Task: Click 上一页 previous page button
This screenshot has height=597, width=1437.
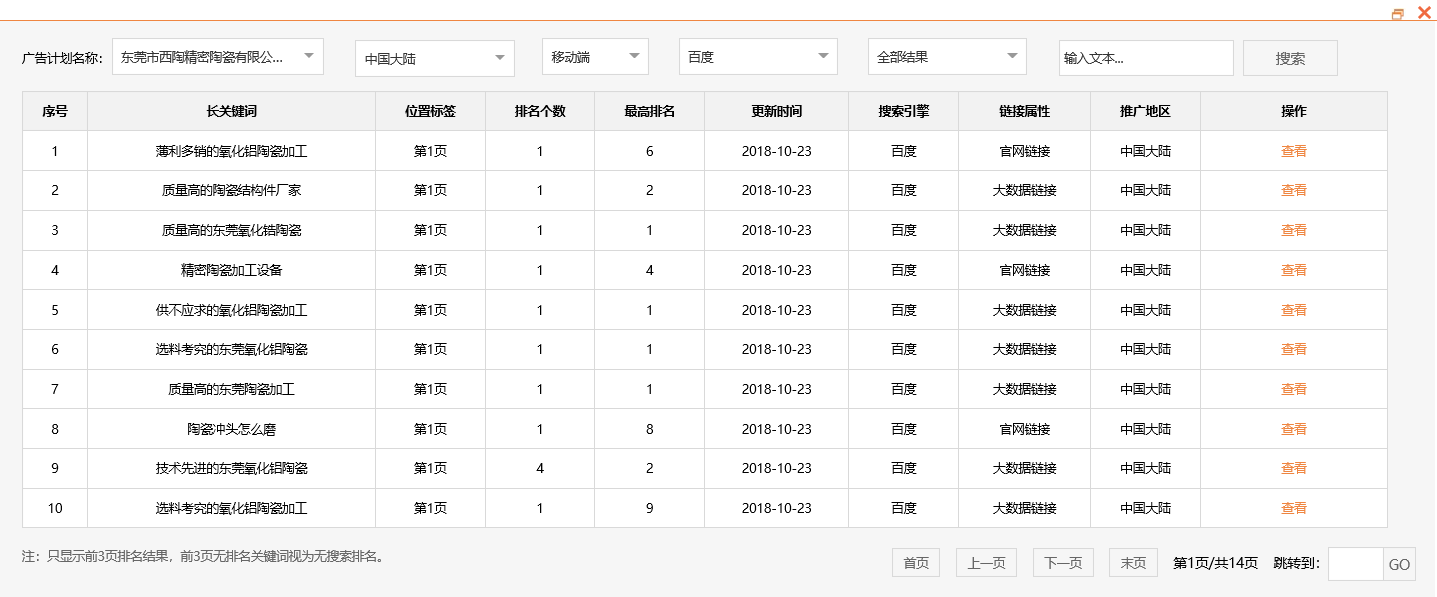Action: [x=985, y=562]
